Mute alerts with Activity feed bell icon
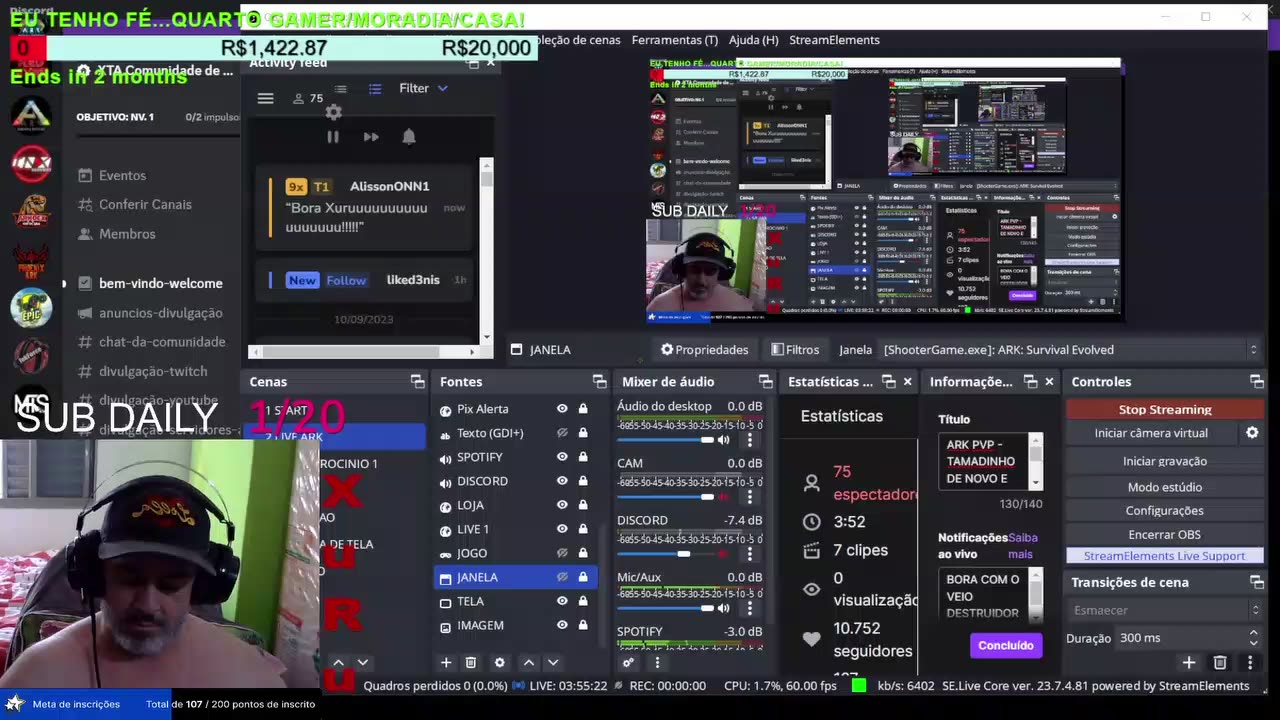The image size is (1280, 720). (x=409, y=137)
